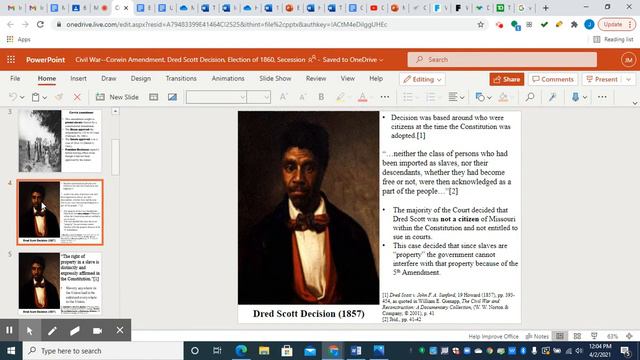This screenshot has height=360, width=640.
Task: Switch to the Design tab
Action: tap(141, 78)
